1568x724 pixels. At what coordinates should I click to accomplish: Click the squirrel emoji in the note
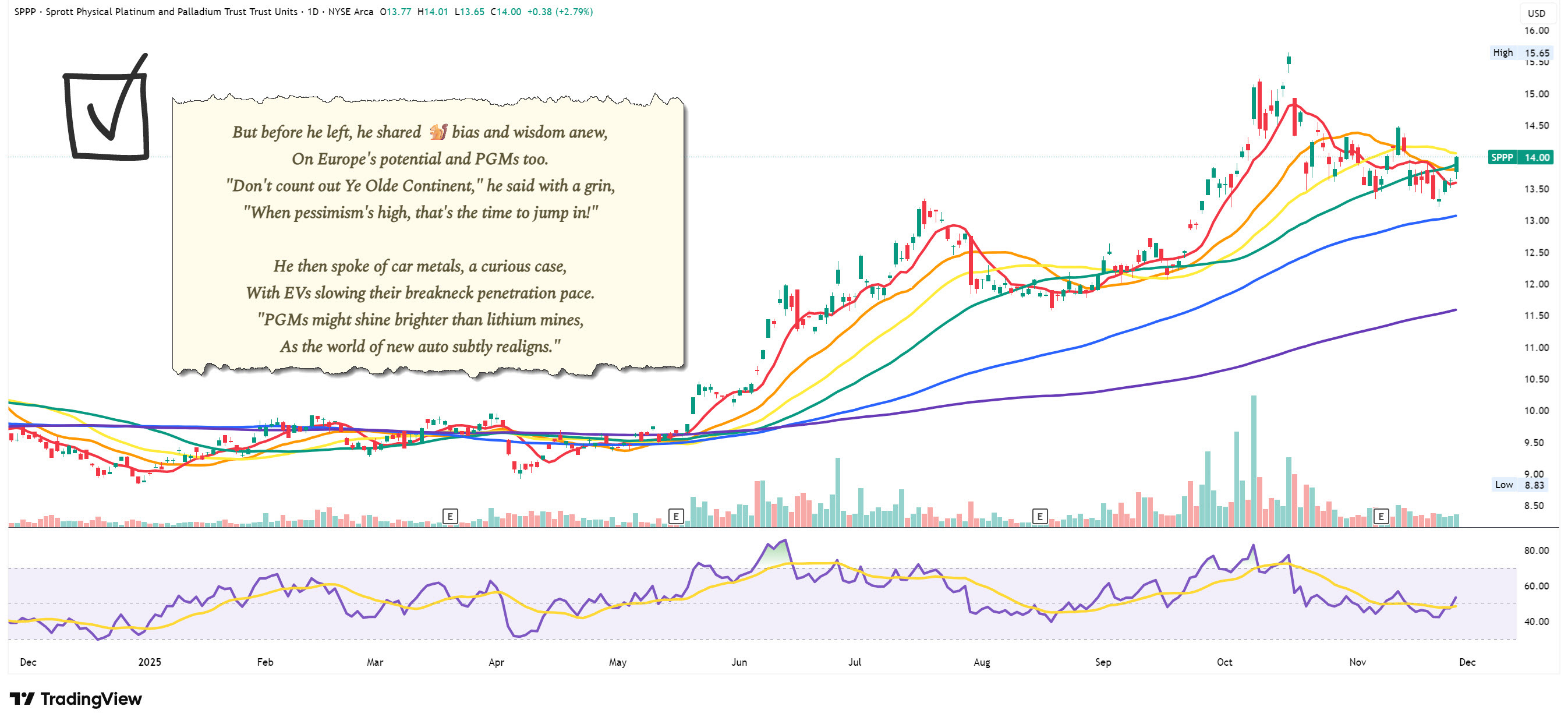pos(438,132)
